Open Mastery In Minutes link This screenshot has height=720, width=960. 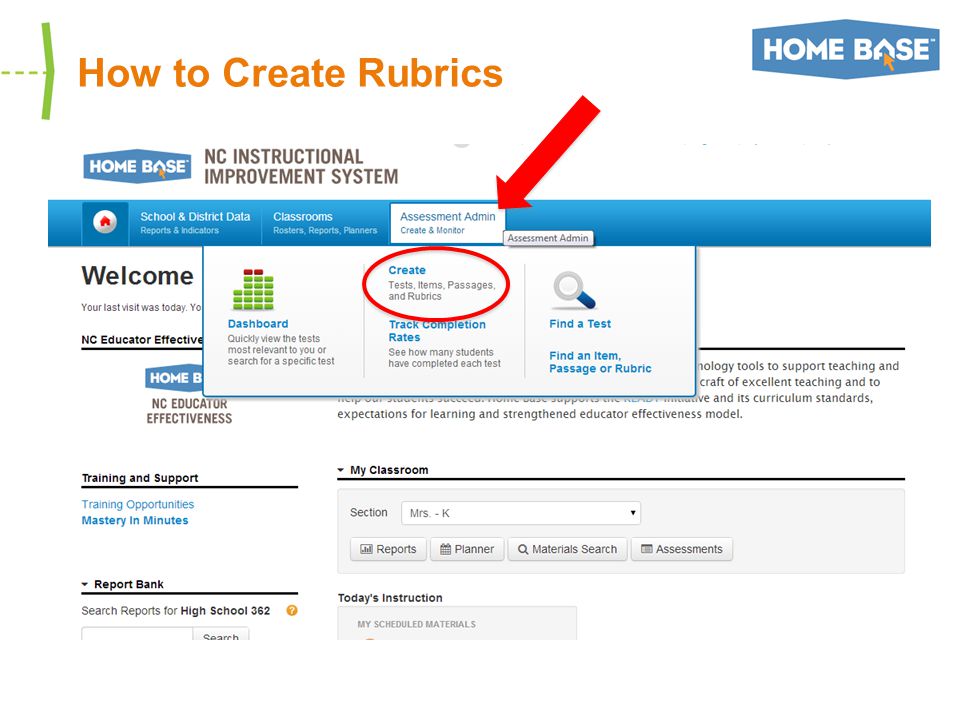coord(135,520)
